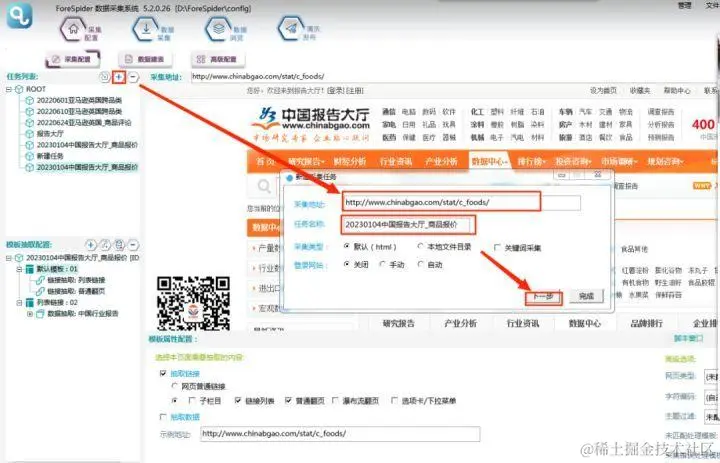Toggle the 抽取数据 checkbox

point(163,417)
